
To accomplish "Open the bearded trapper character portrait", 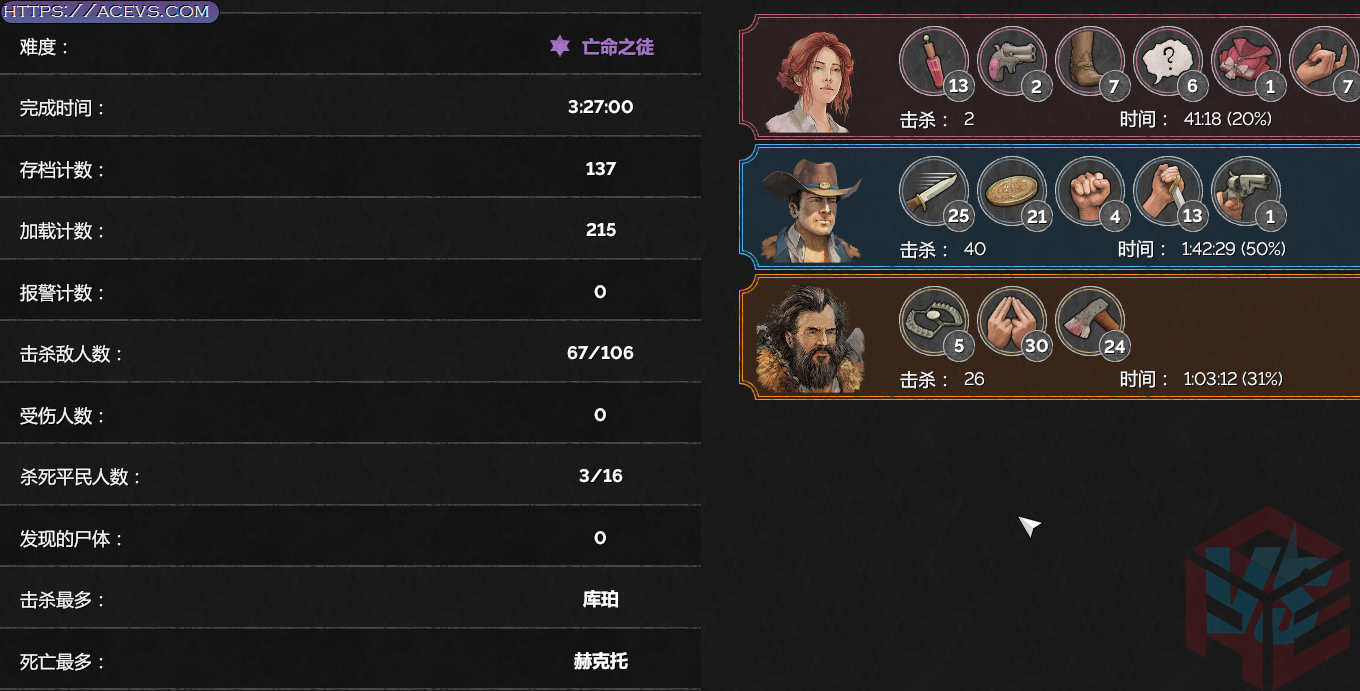I will (811, 339).
